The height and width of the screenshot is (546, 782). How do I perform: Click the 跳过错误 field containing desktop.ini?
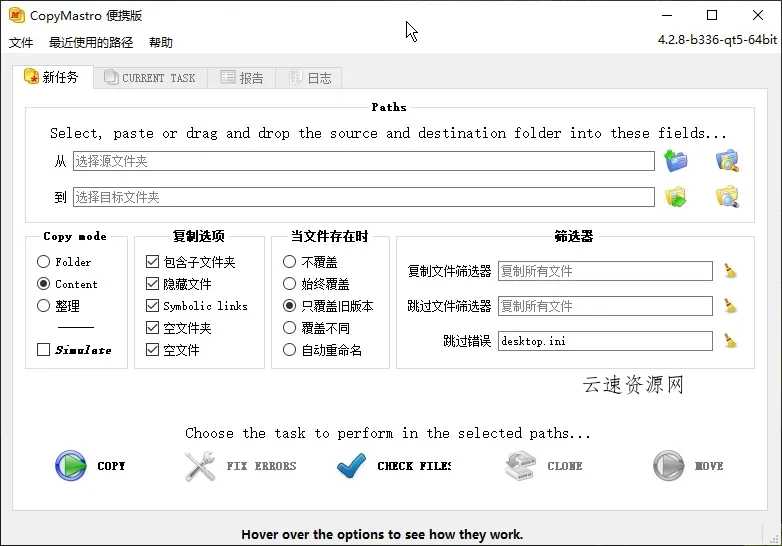[605, 341]
